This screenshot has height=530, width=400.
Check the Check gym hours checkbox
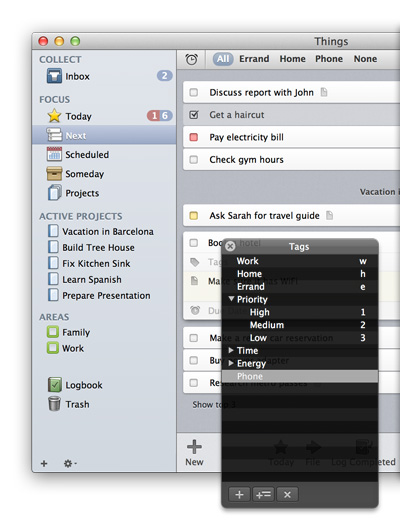click(194, 160)
